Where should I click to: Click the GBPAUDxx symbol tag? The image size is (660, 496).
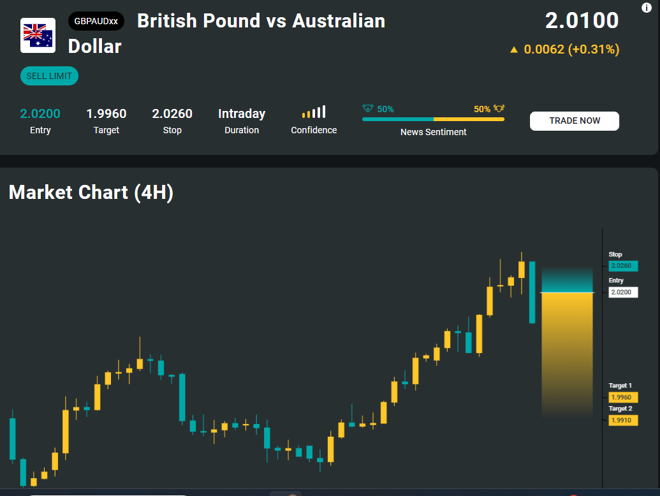[x=96, y=21]
